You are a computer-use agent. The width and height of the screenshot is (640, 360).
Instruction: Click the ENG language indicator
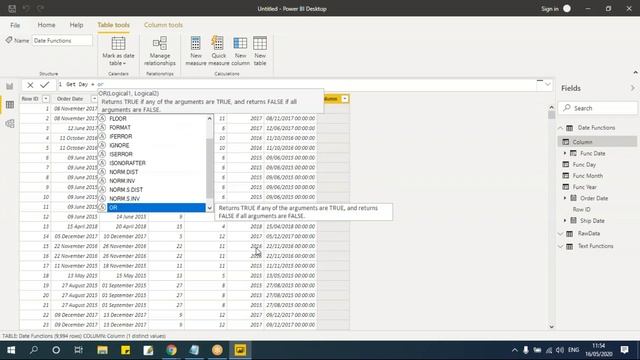(573, 350)
